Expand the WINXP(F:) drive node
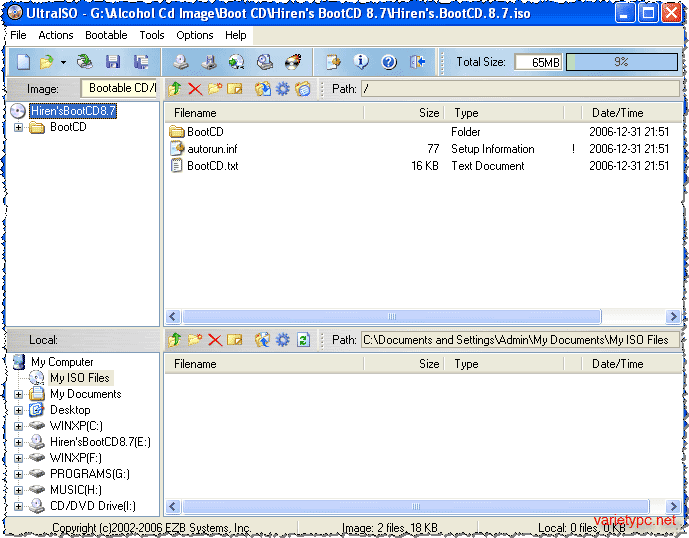 [18, 458]
